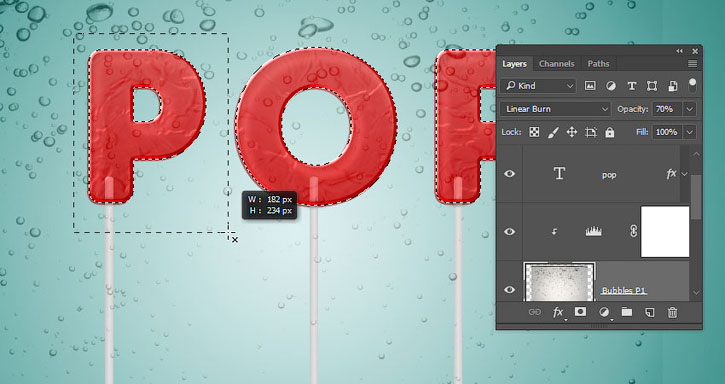Select the Layers tab

[515, 64]
